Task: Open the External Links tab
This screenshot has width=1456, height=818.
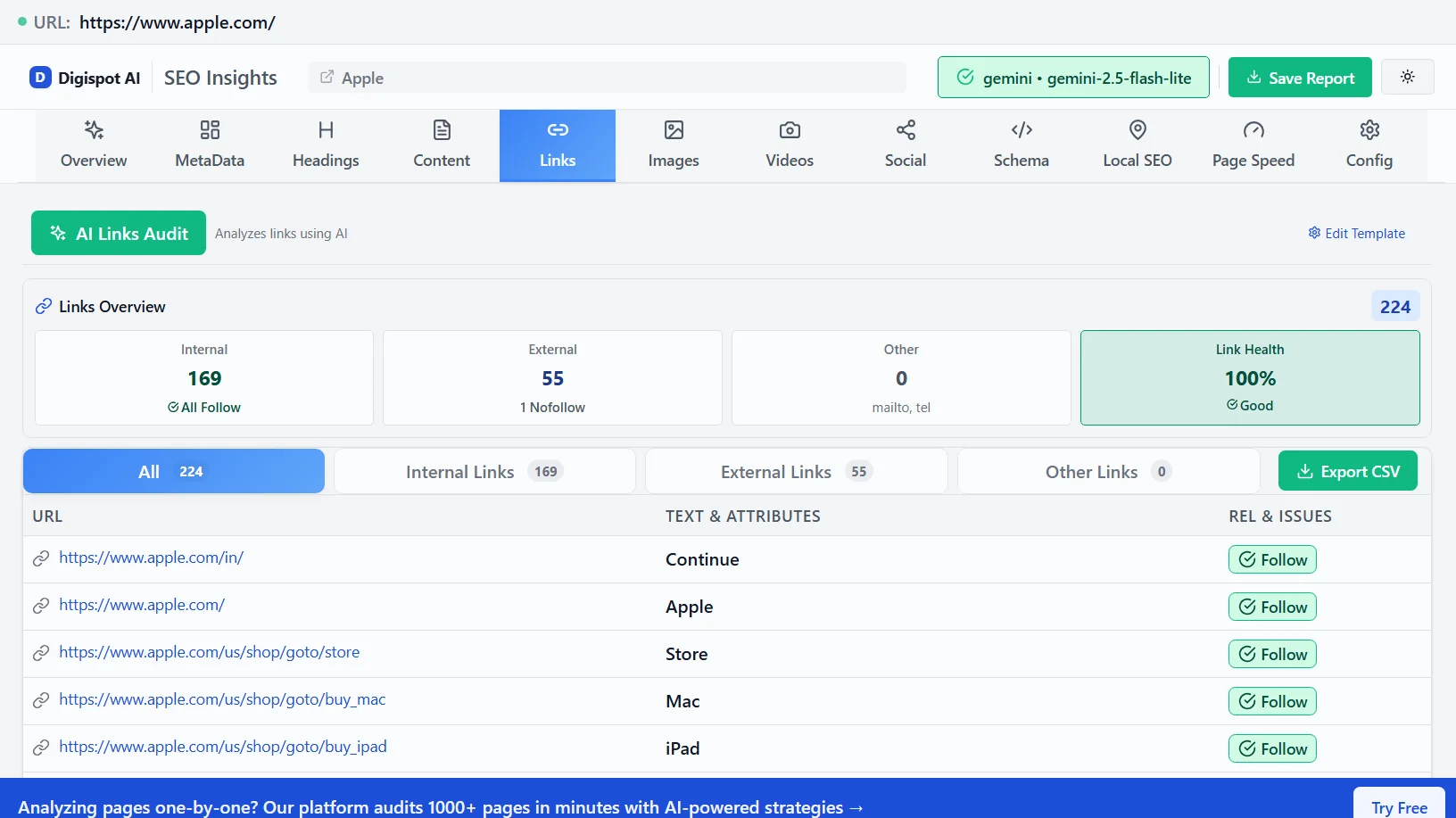Action: click(x=796, y=471)
